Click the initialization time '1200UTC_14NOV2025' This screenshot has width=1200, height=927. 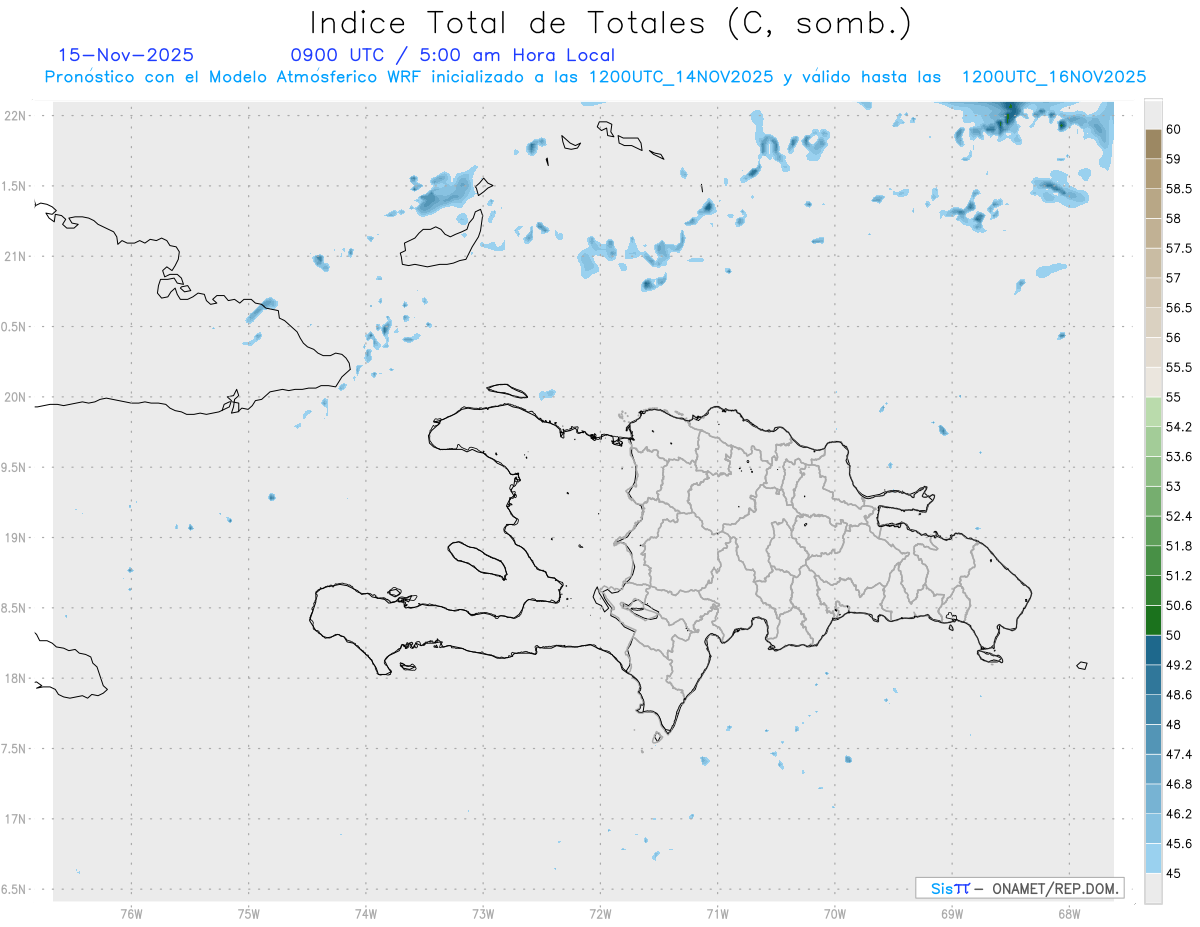681,77
